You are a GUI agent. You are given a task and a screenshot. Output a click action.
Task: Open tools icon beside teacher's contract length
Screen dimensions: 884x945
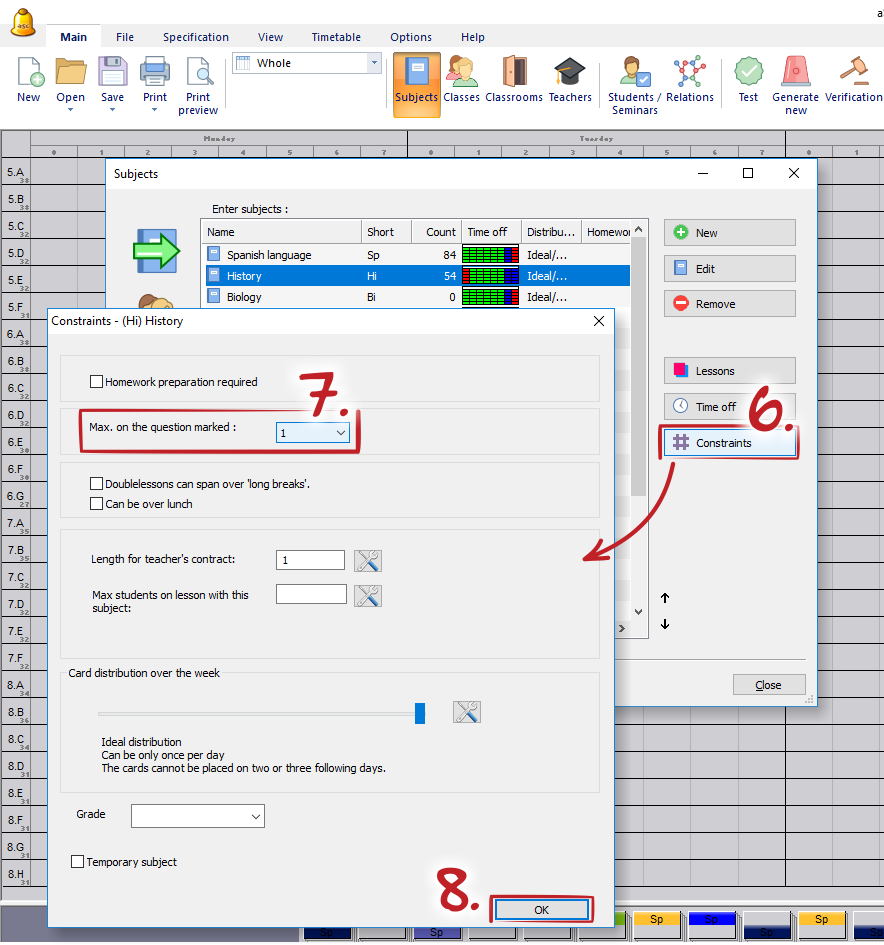pos(368,561)
